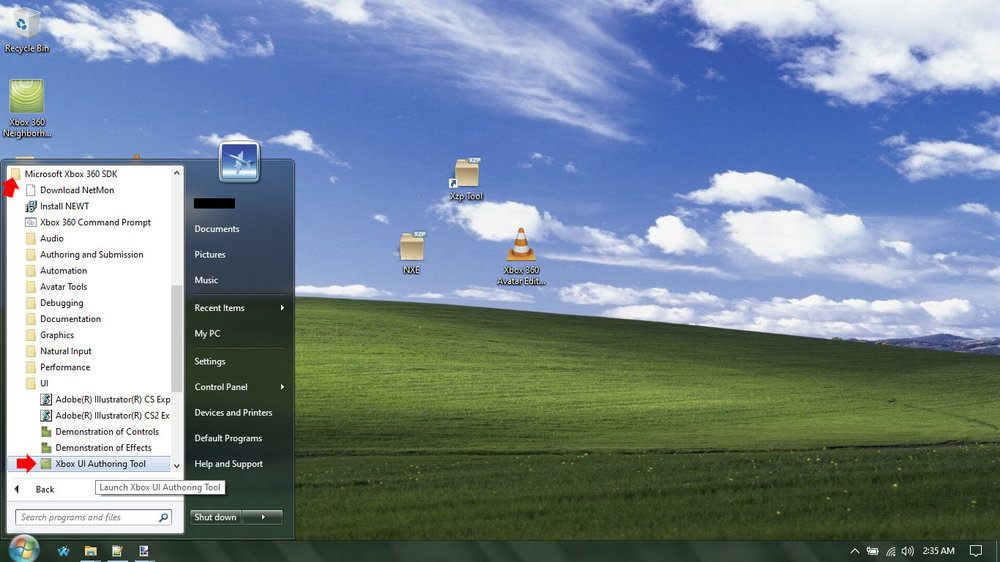
Task: Click the battery icon in system tray
Action: tap(872, 551)
